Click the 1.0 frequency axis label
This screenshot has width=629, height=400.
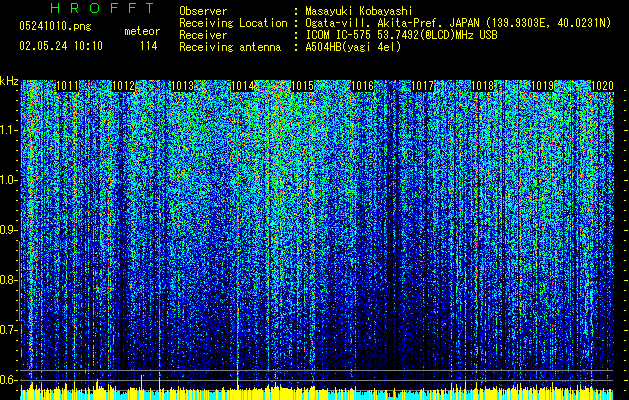(9, 180)
